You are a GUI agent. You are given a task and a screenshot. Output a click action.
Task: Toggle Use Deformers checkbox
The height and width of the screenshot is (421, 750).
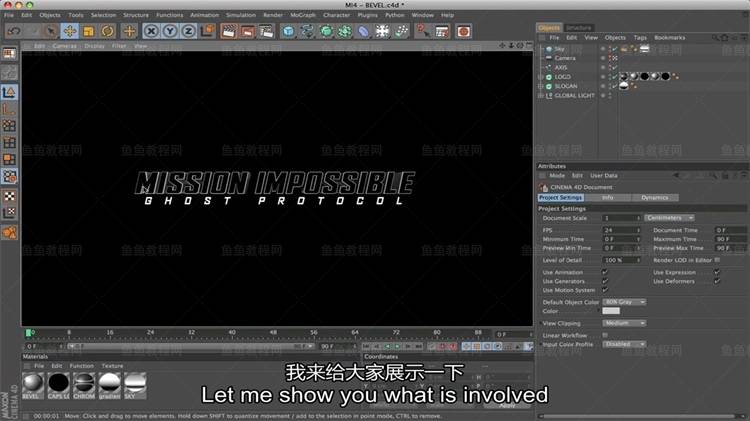pyautogui.click(x=717, y=281)
